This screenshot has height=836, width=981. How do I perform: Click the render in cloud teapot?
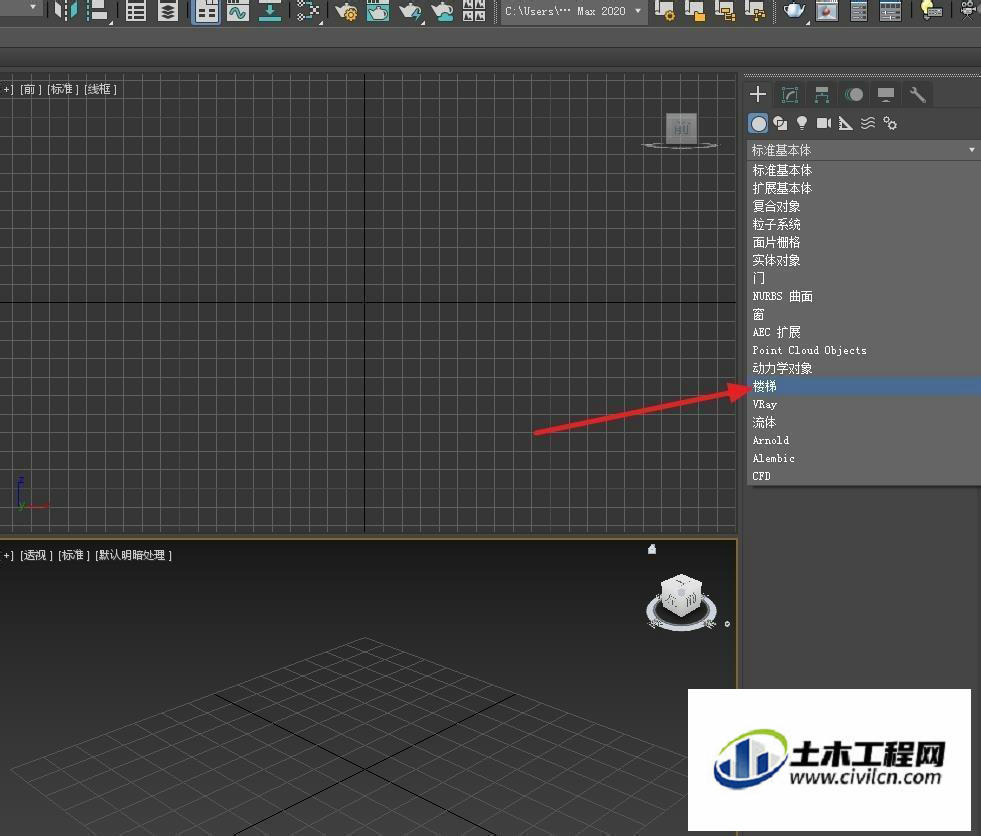pyautogui.click(x=442, y=11)
